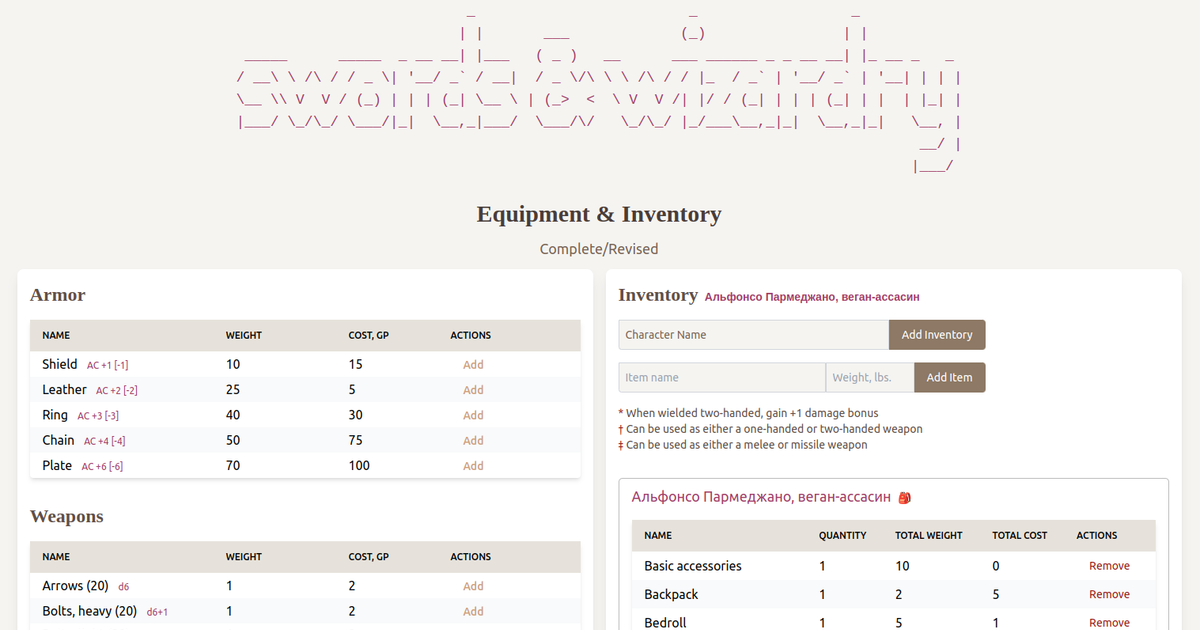
Task: Click the two-handed damage bonus footnote
Action: [749, 413]
